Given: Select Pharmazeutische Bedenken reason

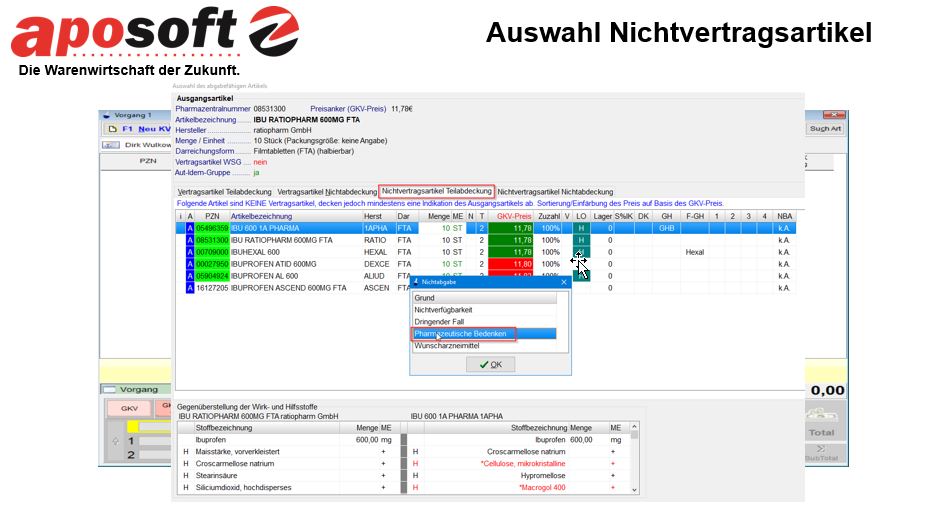Looking at the screenshot, I should click(485, 334).
